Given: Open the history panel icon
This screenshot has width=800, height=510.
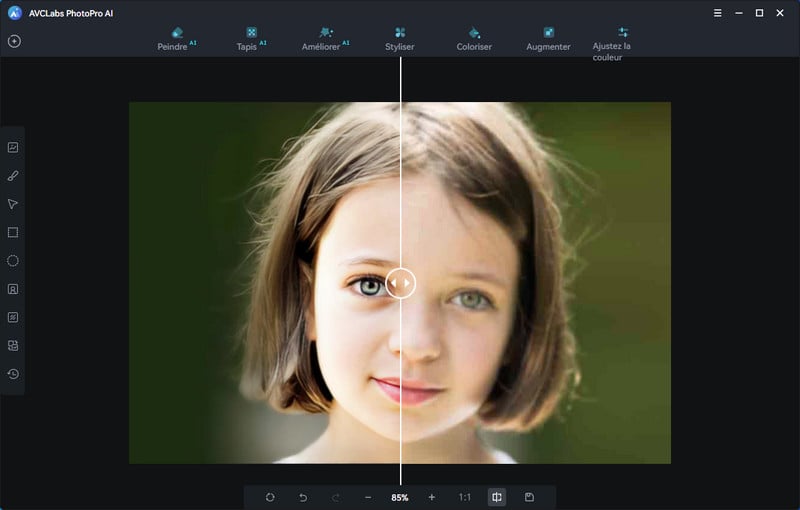Looking at the screenshot, I should [x=13, y=374].
